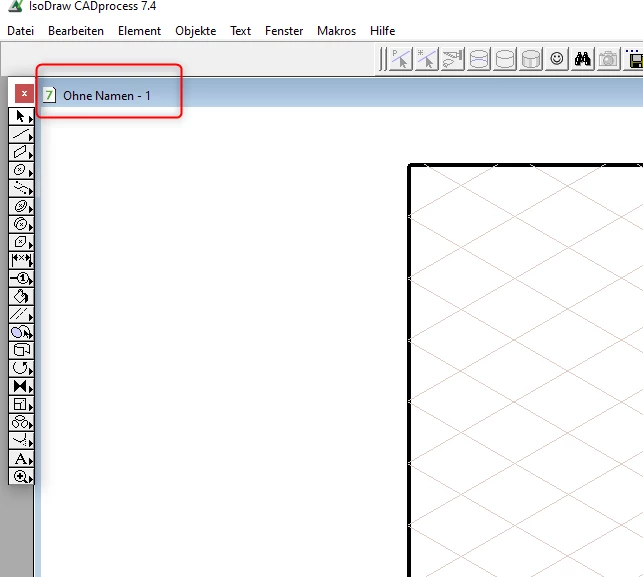Select the Rectangle tool in toolbox

tap(21, 153)
